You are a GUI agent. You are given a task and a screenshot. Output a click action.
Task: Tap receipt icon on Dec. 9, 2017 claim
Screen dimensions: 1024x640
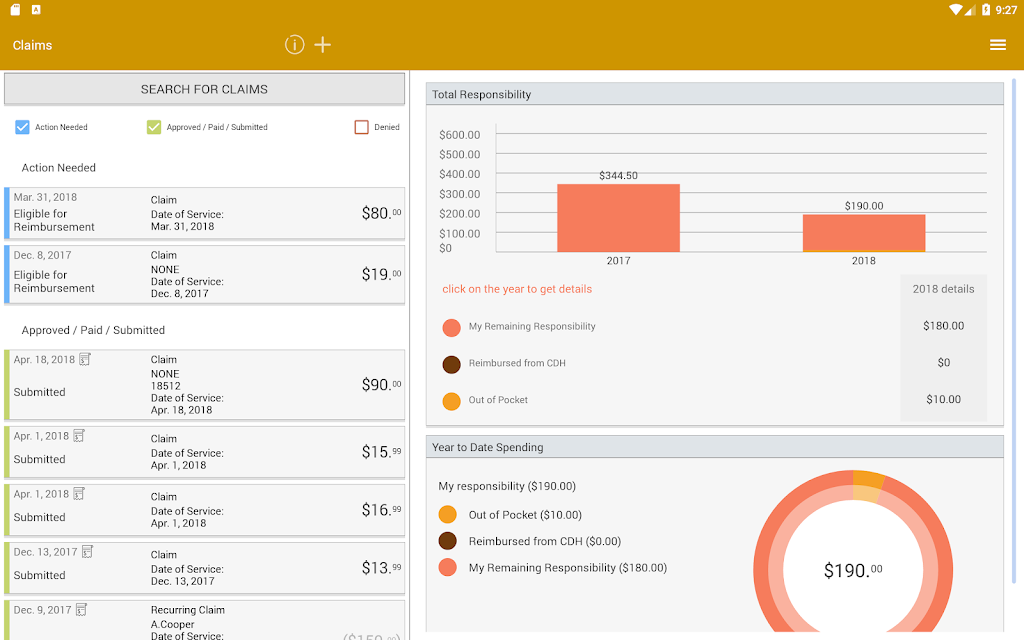tap(82, 610)
